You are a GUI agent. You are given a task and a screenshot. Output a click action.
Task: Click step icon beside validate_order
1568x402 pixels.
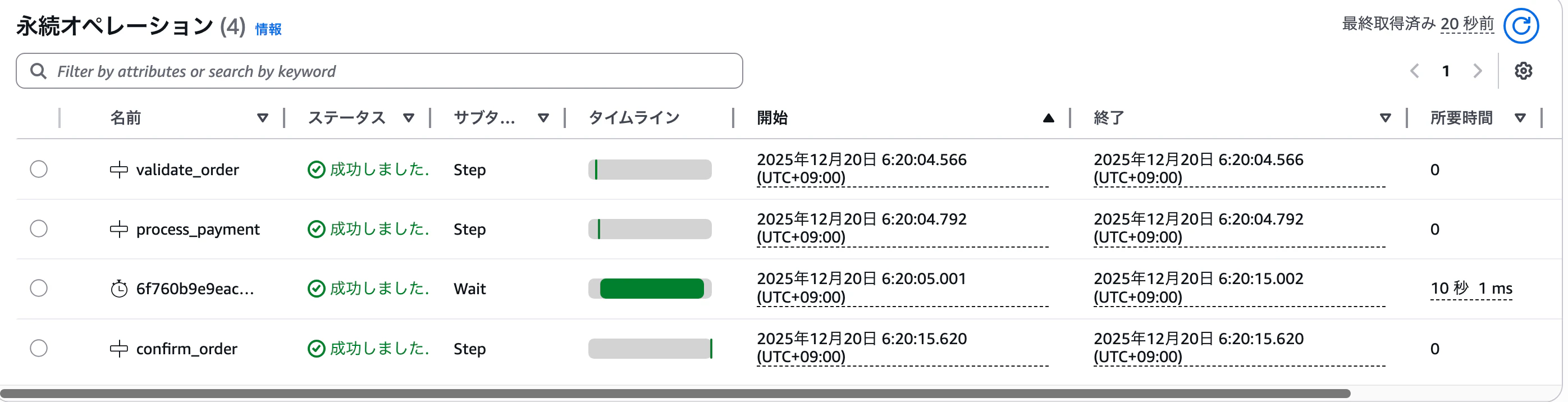118,170
